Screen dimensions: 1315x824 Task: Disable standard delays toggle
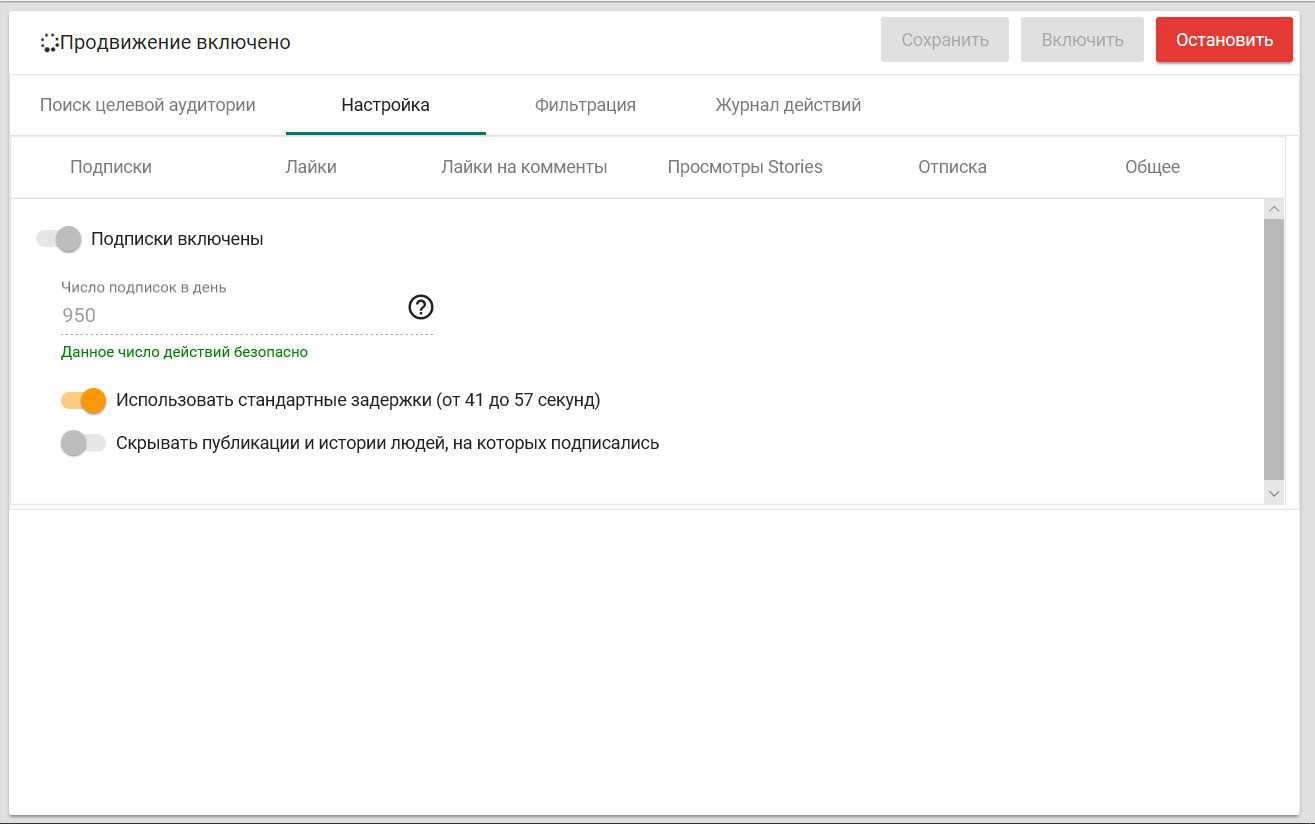[84, 400]
